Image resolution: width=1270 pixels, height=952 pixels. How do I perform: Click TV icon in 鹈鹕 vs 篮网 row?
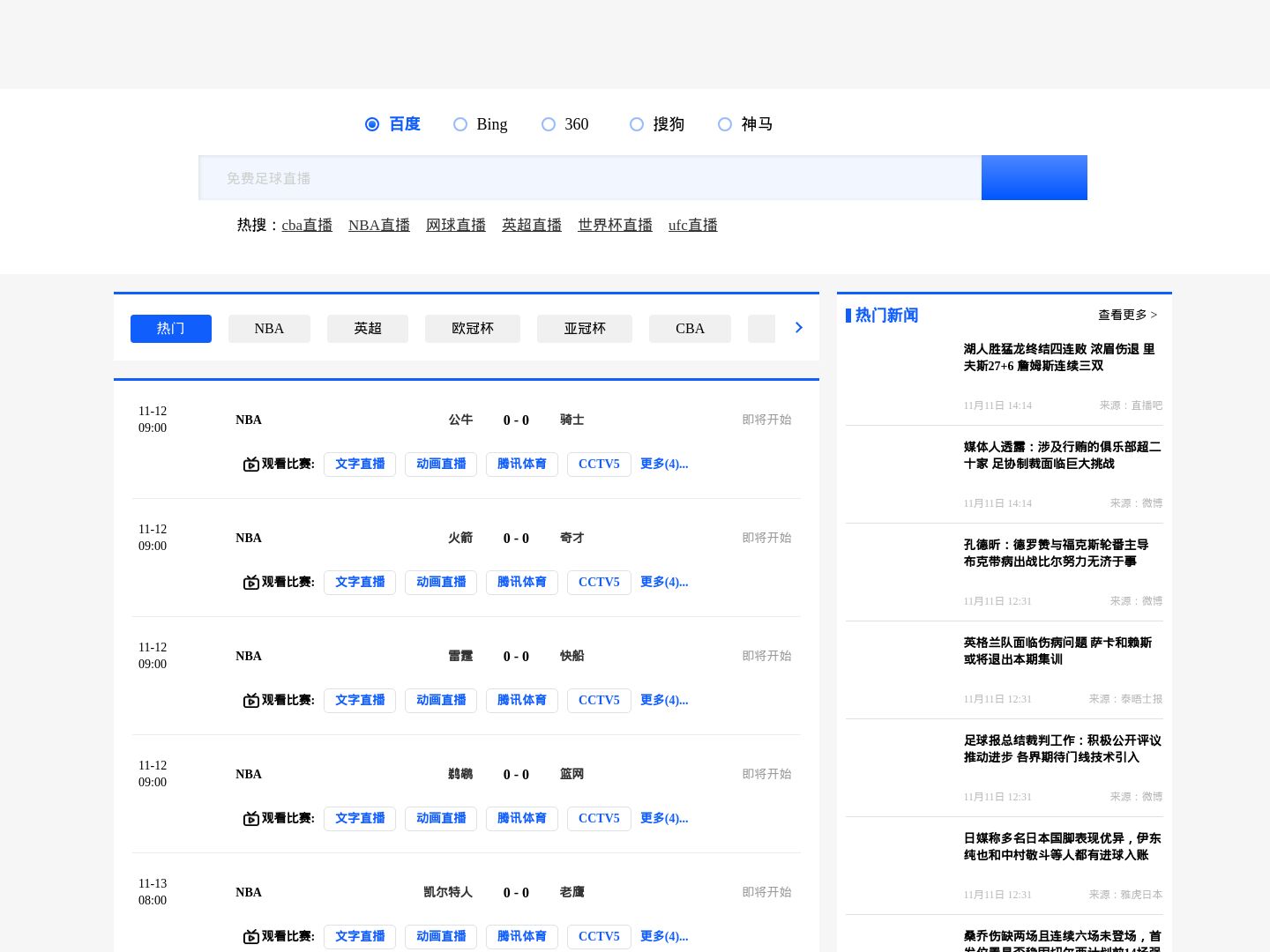(x=251, y=818)
